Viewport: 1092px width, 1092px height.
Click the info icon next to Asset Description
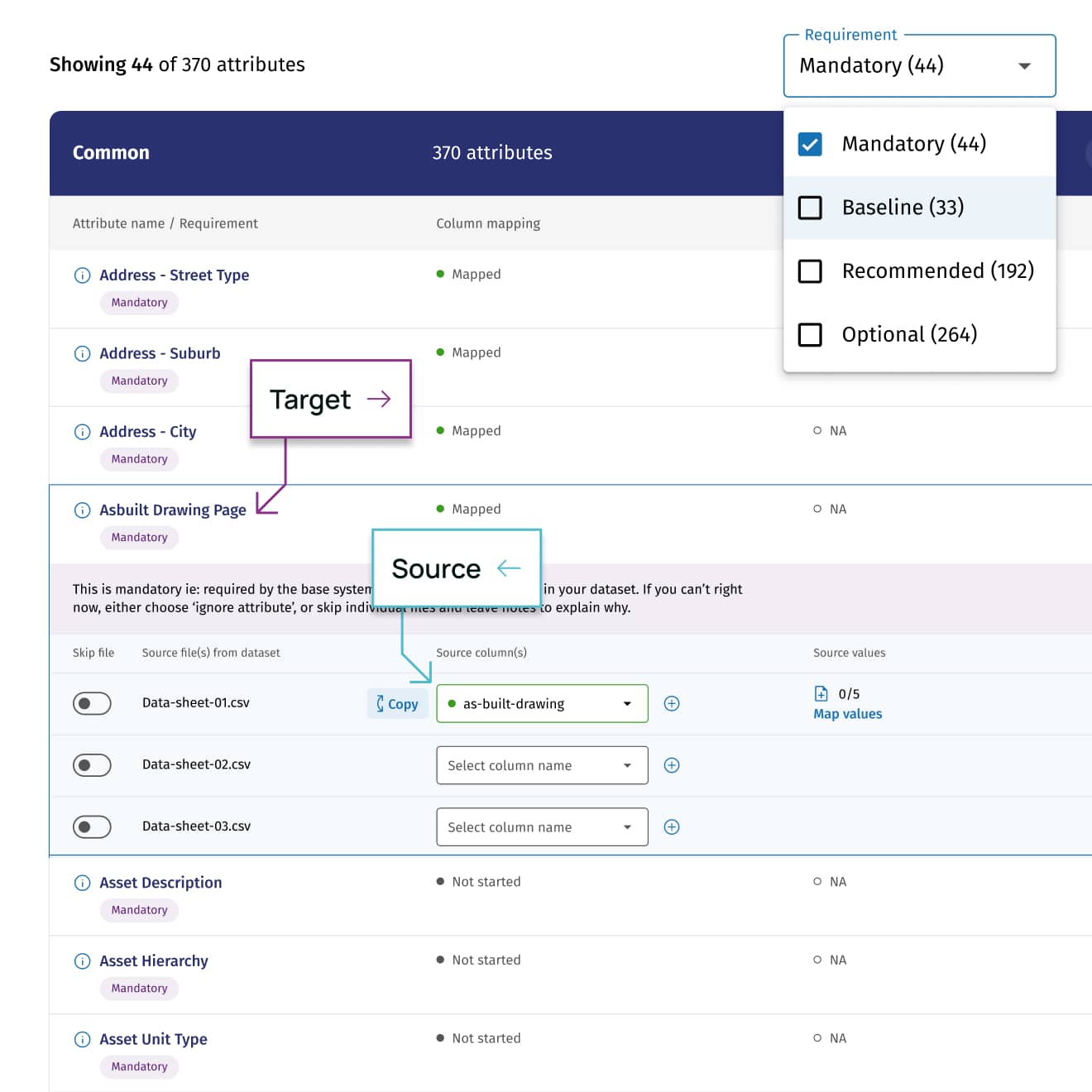[82, 882]
